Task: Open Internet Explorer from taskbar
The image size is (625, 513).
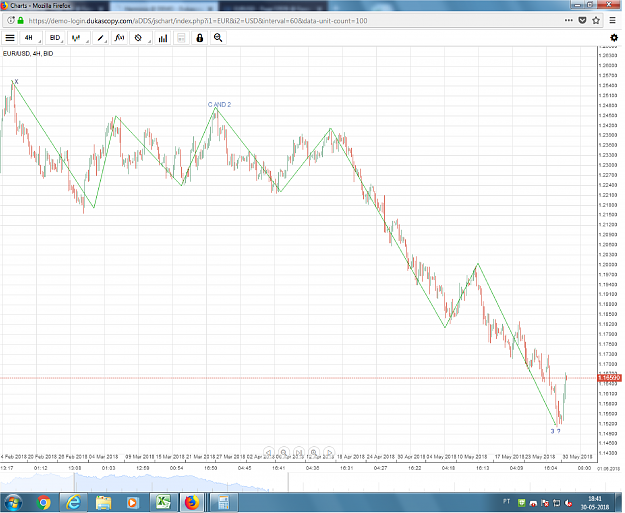Action: [73, 502]
